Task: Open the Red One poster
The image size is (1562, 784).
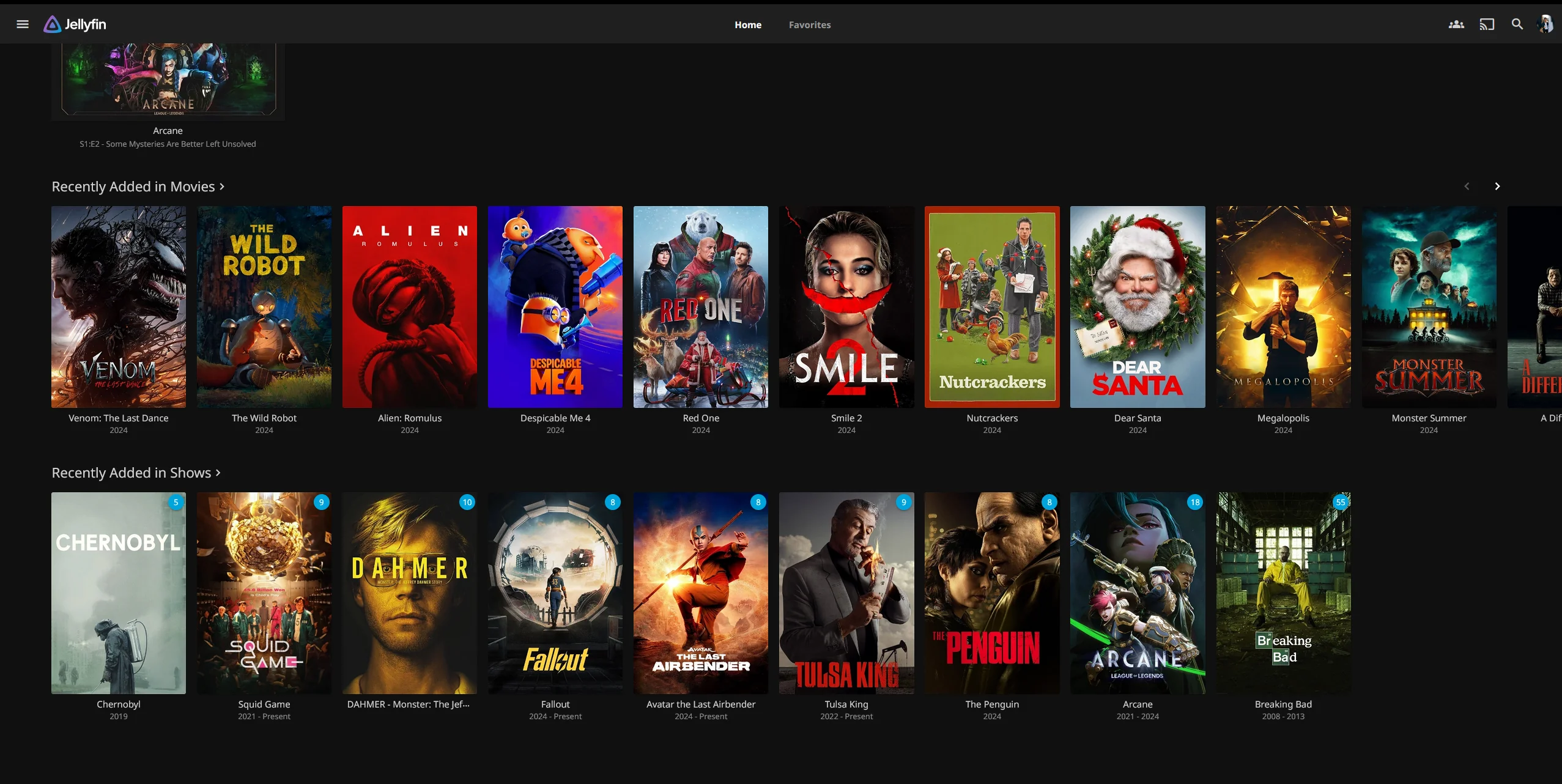Action: tap(701, 307)
